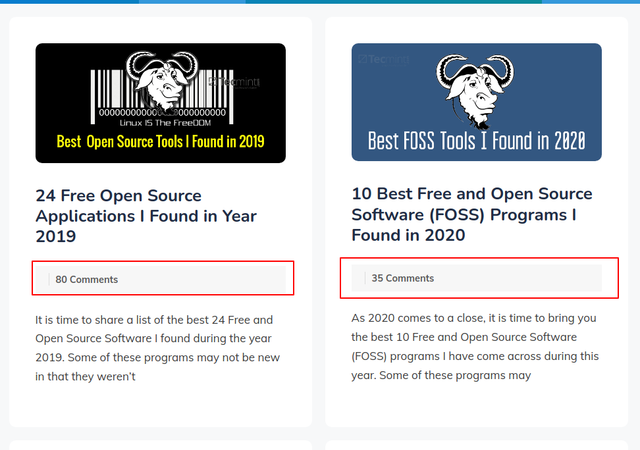Open the Best FOSS Tools 2020 thumbnail
The width and height of the screenshot is (640, 450).
476,102
